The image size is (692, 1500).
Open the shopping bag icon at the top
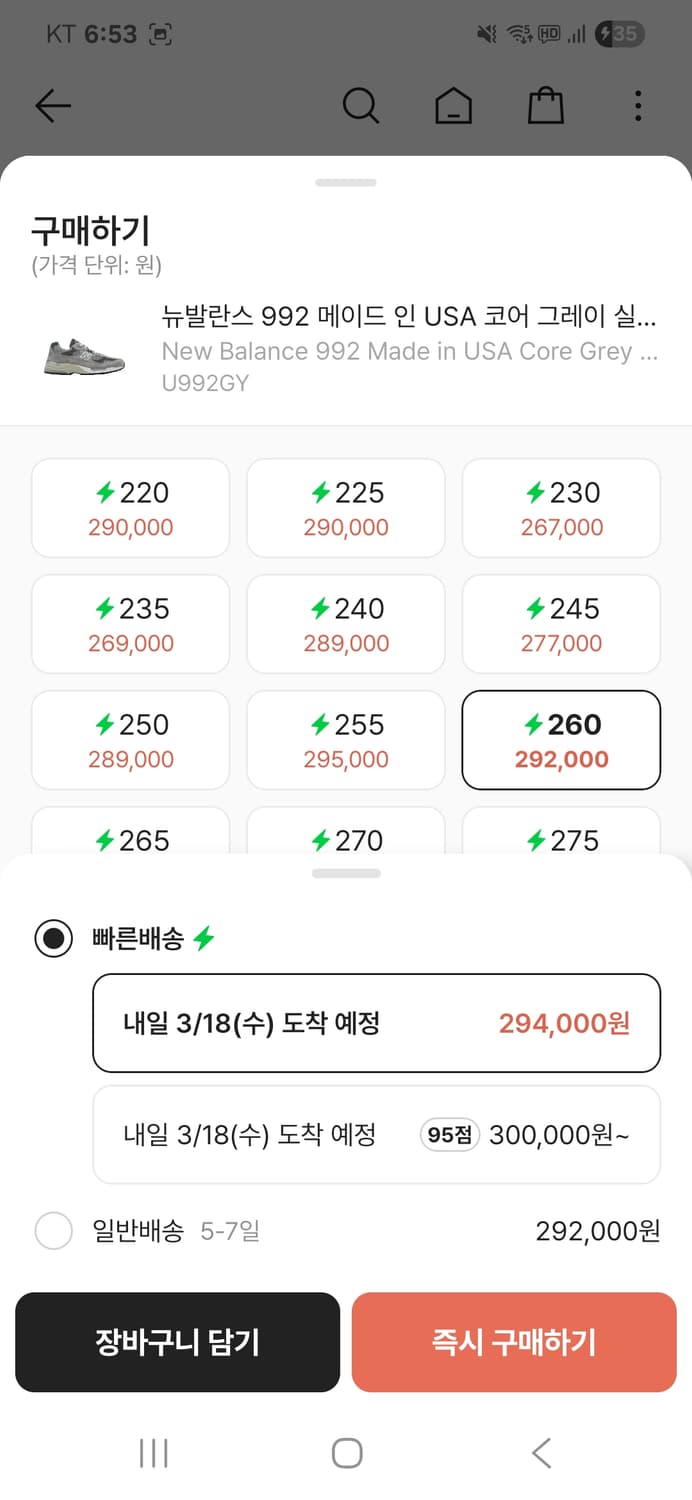pyautogui.click(x=545, y=104)
